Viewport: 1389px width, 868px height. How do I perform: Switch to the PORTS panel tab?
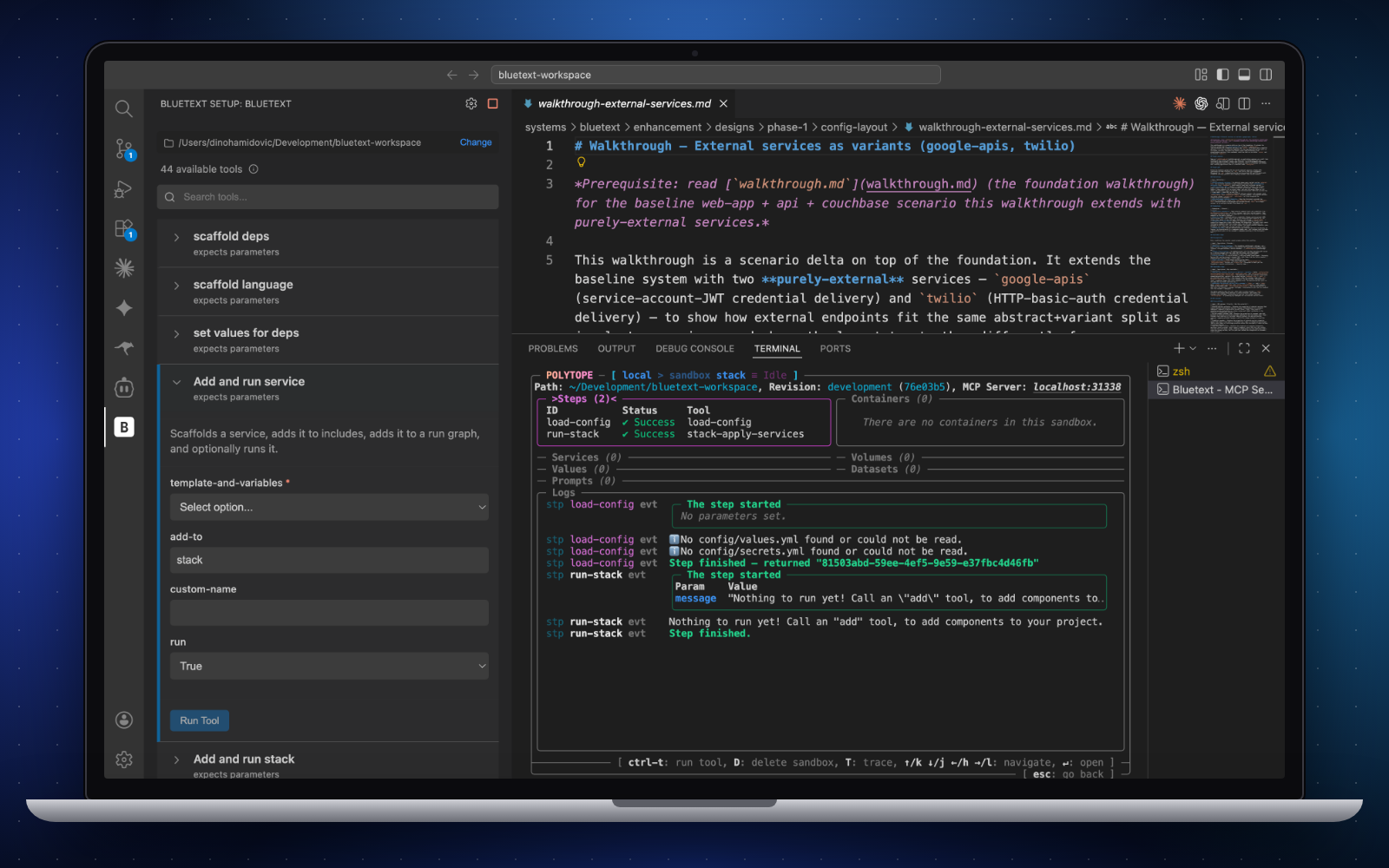coord(835,349)
